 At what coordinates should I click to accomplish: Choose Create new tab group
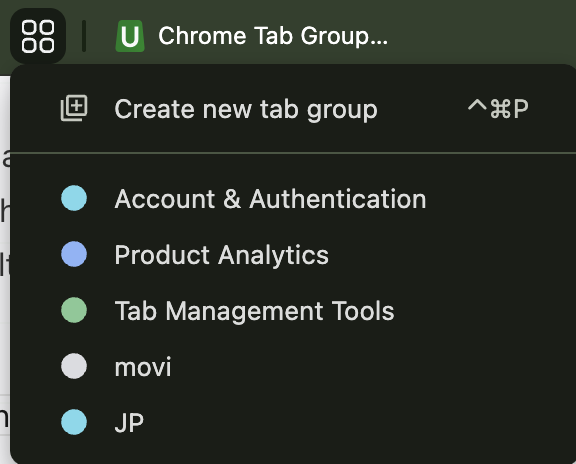(294, 109)
